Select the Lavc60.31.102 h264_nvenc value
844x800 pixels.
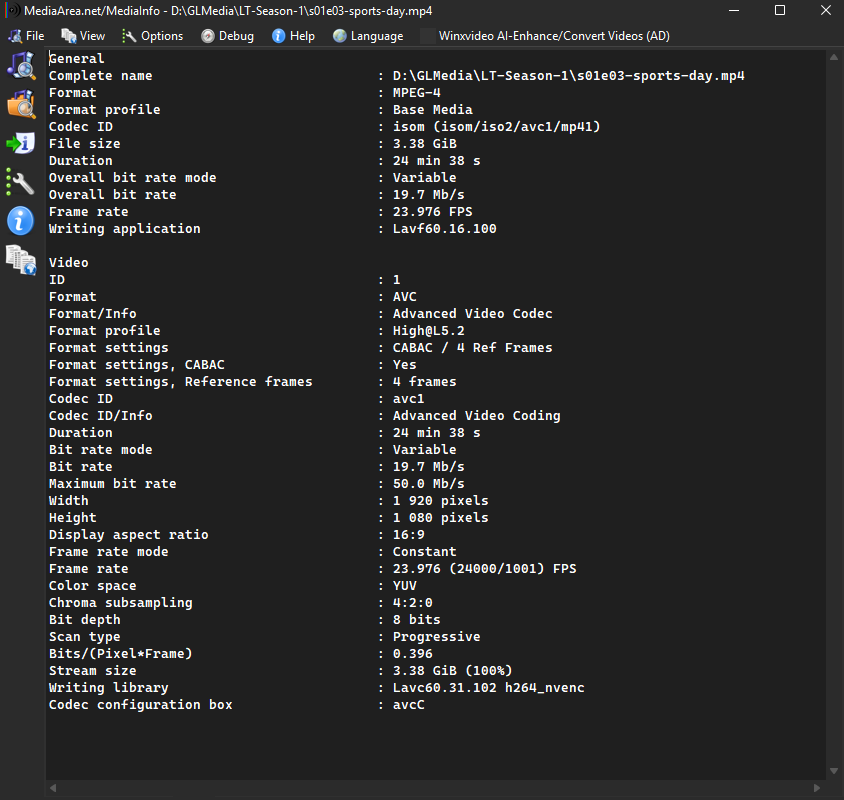489,688
